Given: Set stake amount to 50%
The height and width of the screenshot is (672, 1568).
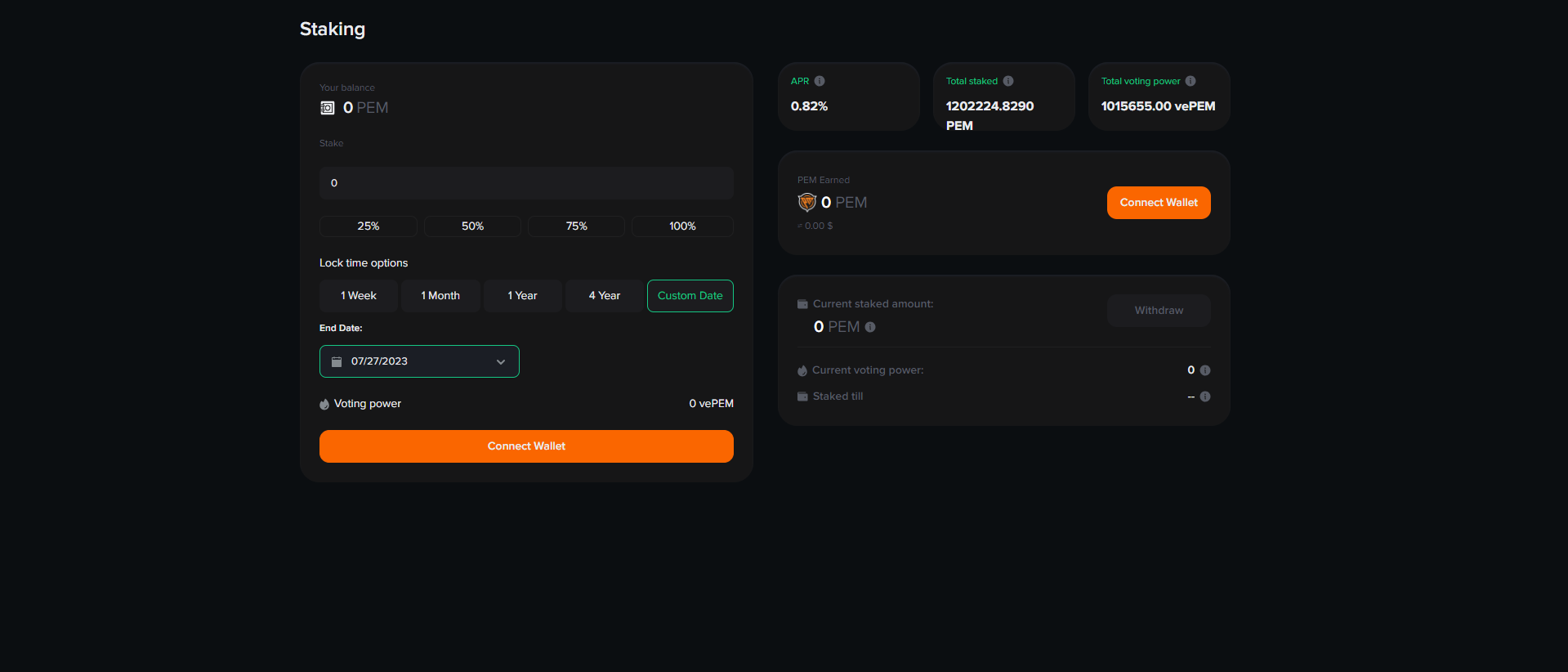Looking at the screenshot, I should coord(472,226).
